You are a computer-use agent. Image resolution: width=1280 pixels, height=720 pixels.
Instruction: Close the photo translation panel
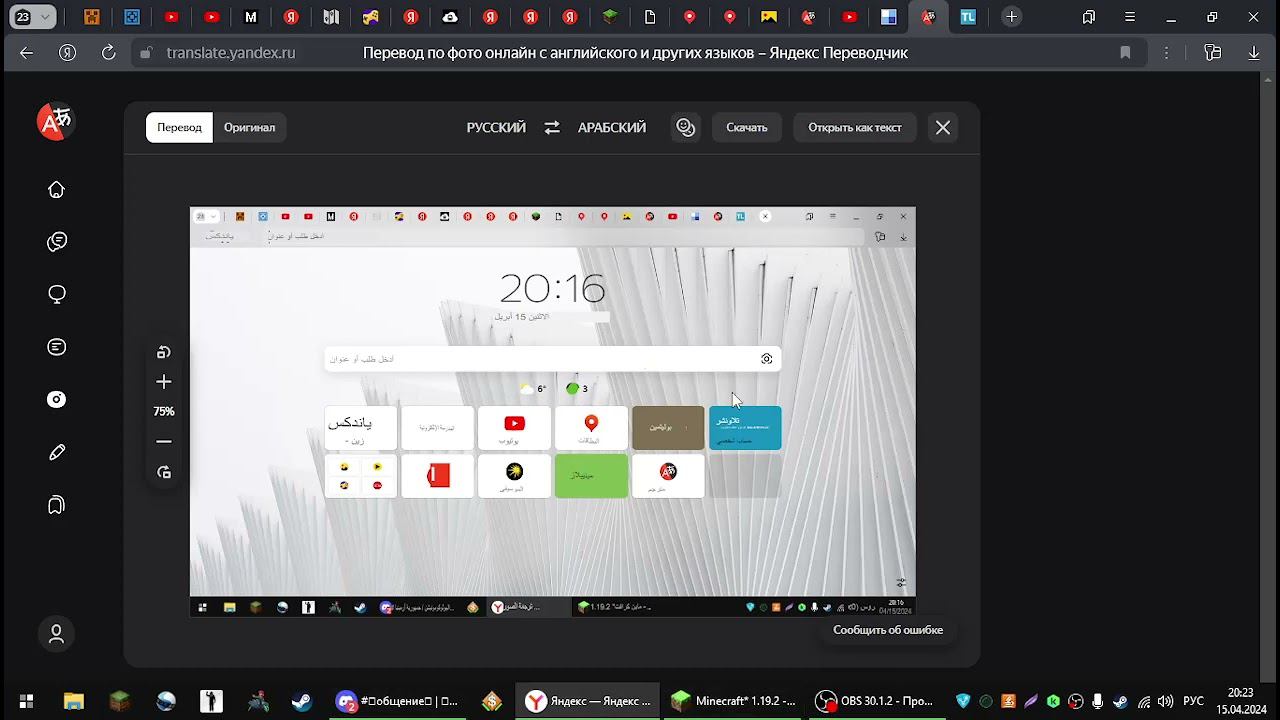click(943, 127)
